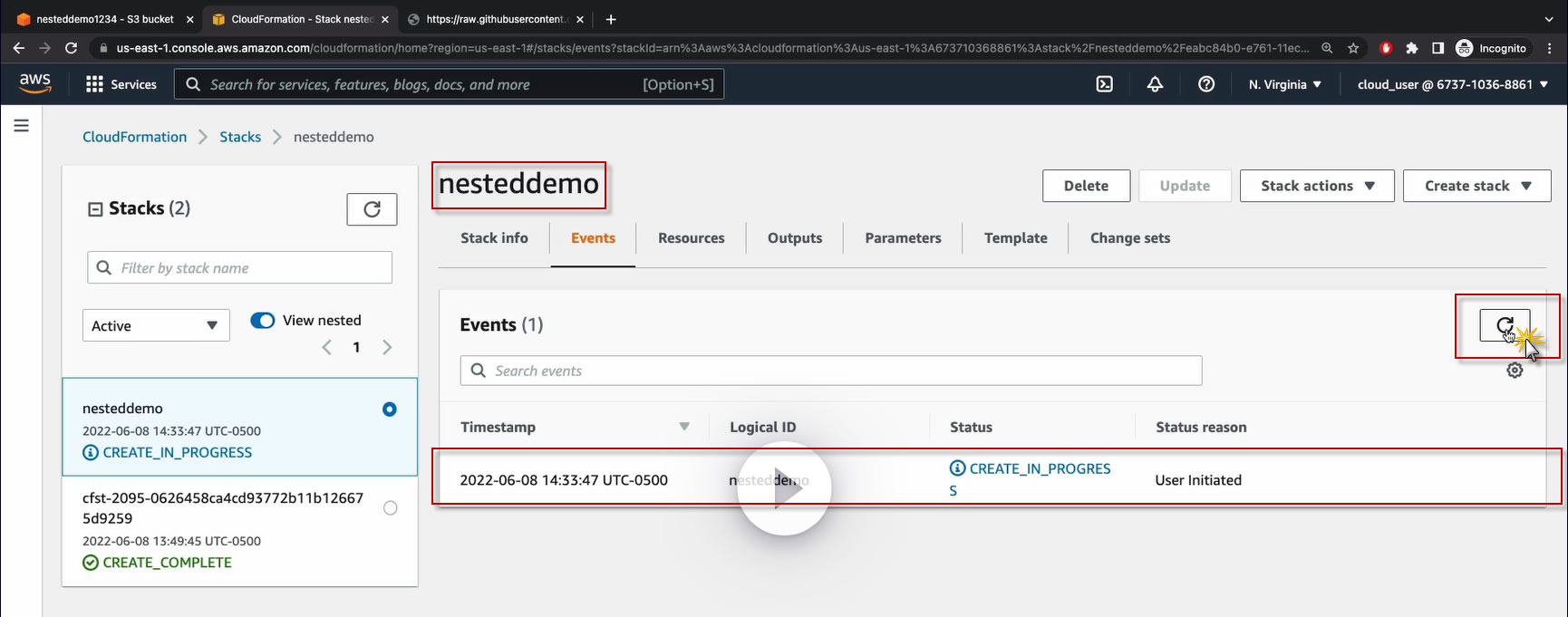Open cloud_user account dropdown
This screenshot has width=1568, height=617.
(1452, 84)
